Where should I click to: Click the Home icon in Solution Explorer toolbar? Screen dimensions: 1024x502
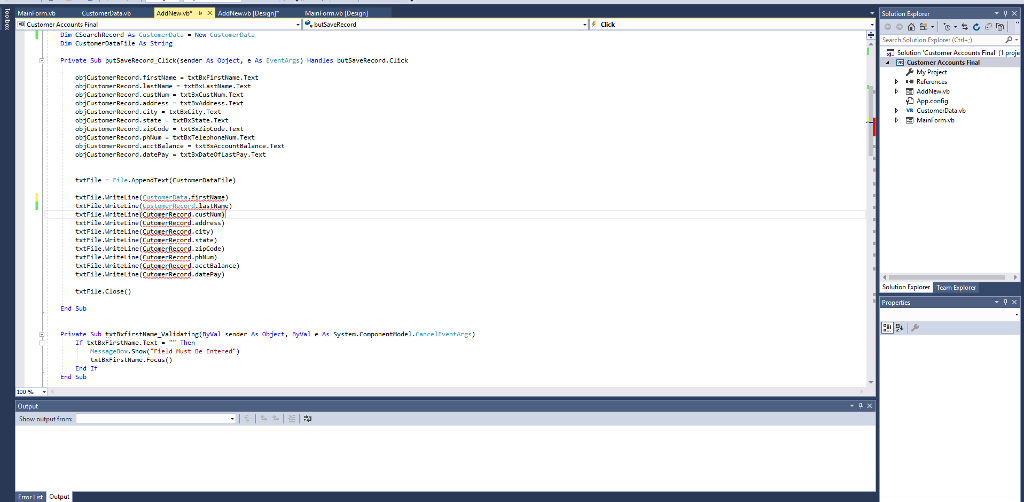click(911, 27)
